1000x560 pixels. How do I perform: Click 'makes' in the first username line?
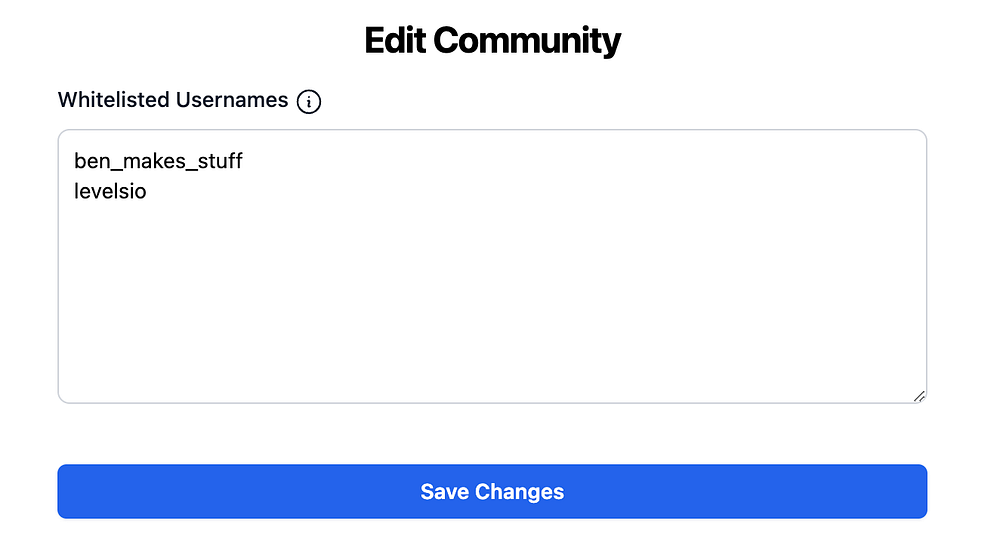coord(150,161)
